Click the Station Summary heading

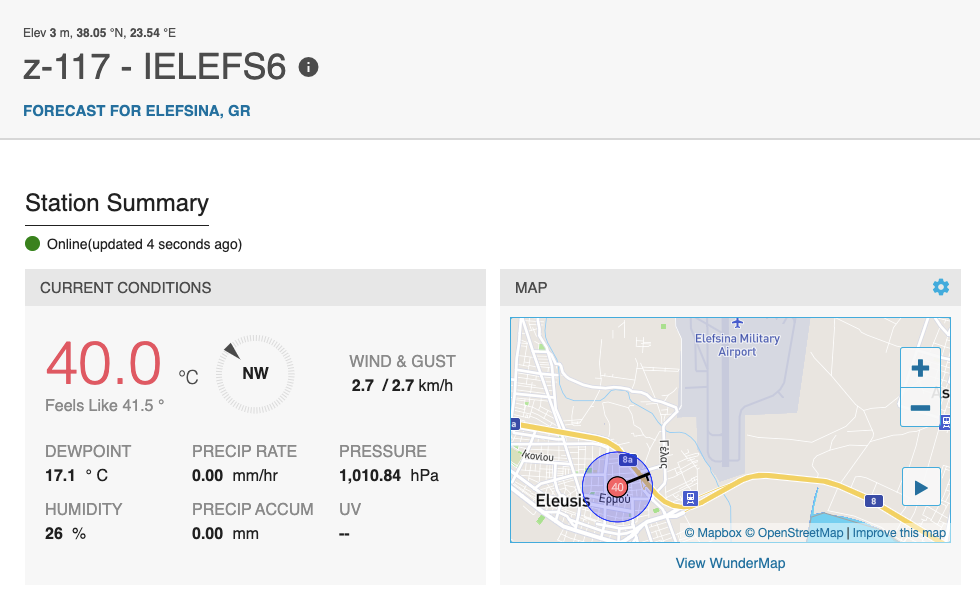click(x=117, y=203)
